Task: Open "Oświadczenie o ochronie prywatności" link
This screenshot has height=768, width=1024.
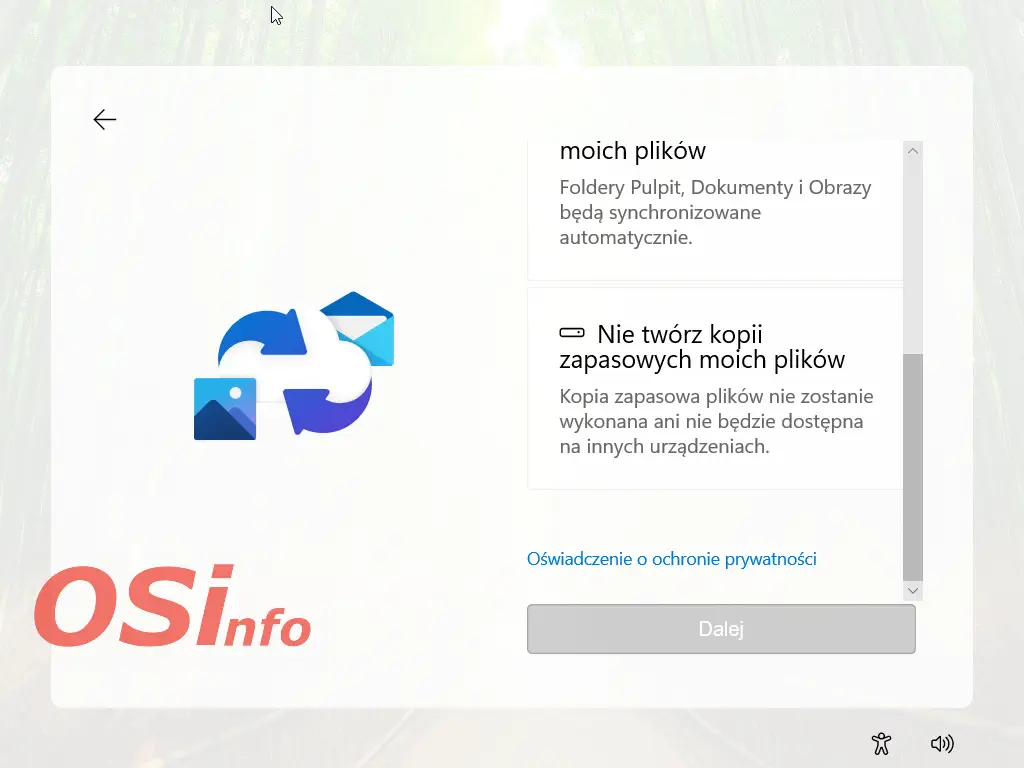Action: (671, 559)
